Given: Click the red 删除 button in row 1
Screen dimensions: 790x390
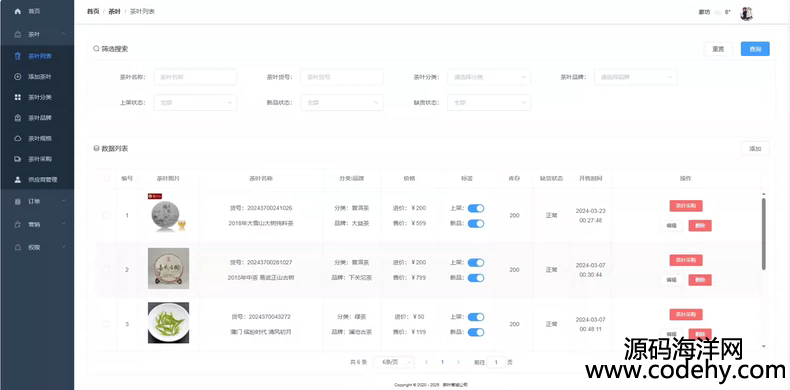Looking at the screenshot, I should (x=700, y=225).
